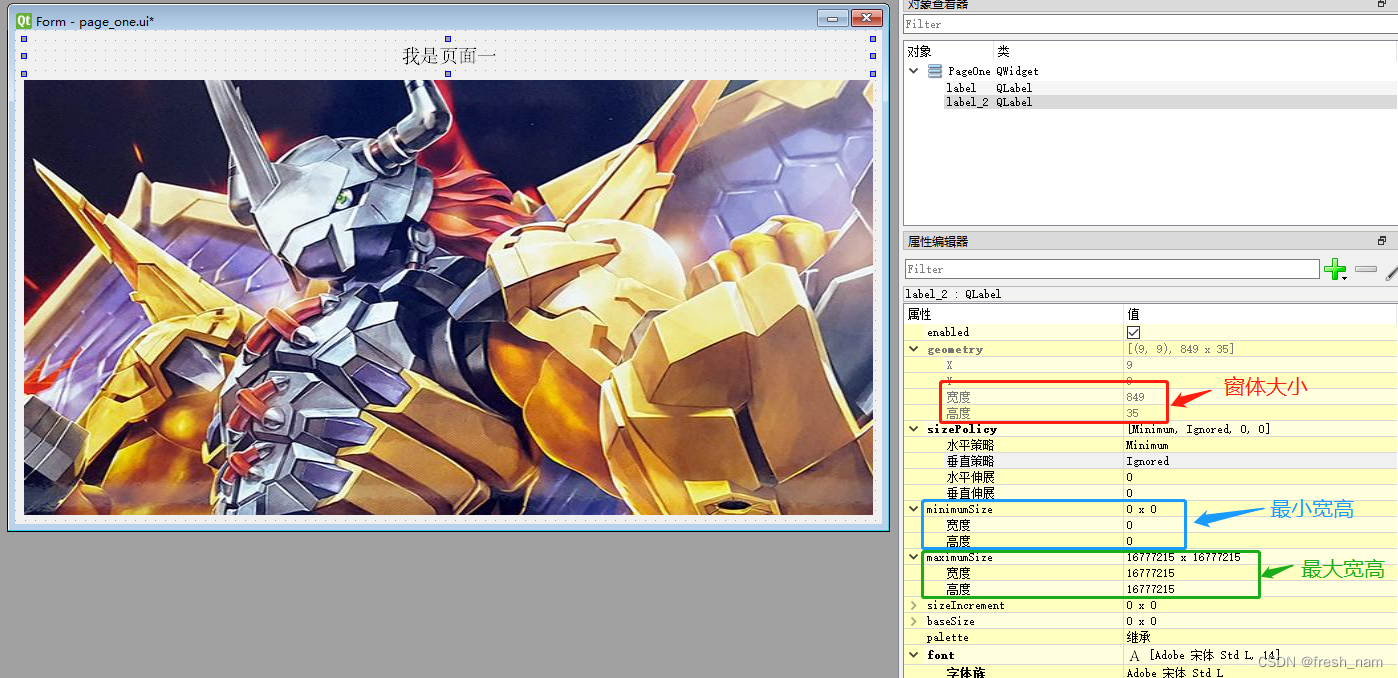
Task: Click the sizeIncrement value "0 x 0"
Action: tap(1141, 605)
